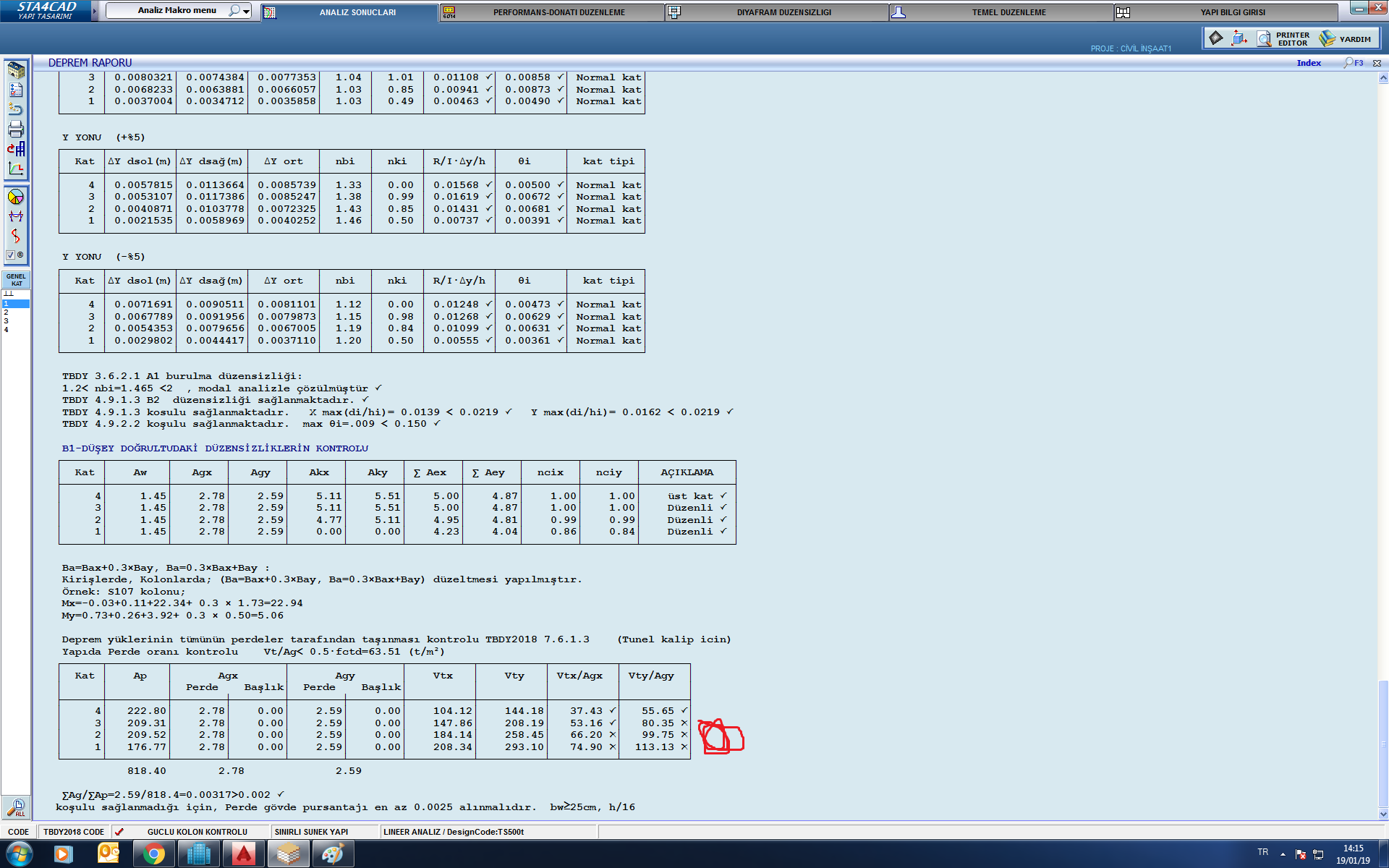Switch to PERFORMANS-DONATI DUZENLEME tab

click(558, 12)
